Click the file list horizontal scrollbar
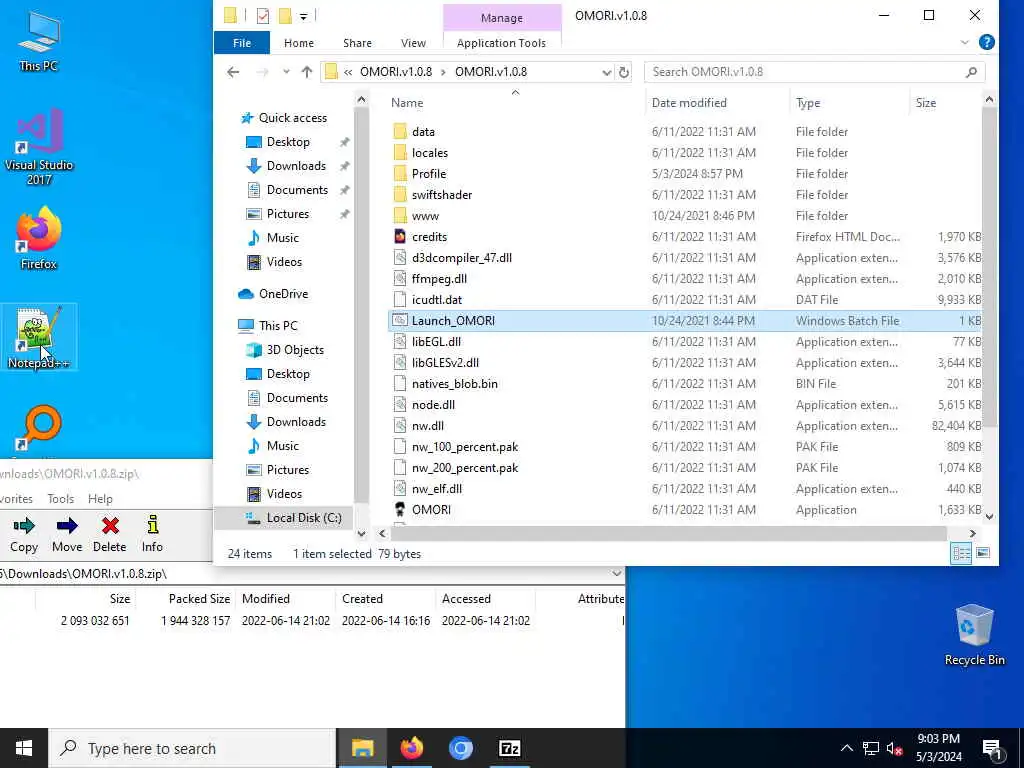Image resolution: width=1024 pixels, height=768 pixels. (668, 534)
